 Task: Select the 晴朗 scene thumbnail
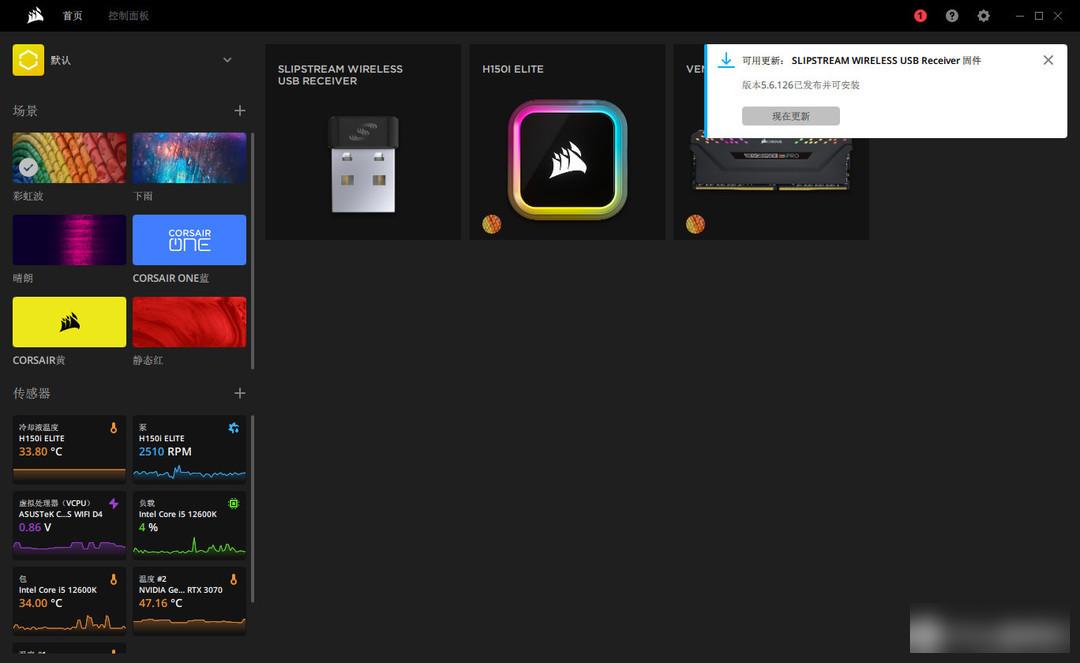coord(70,240)
